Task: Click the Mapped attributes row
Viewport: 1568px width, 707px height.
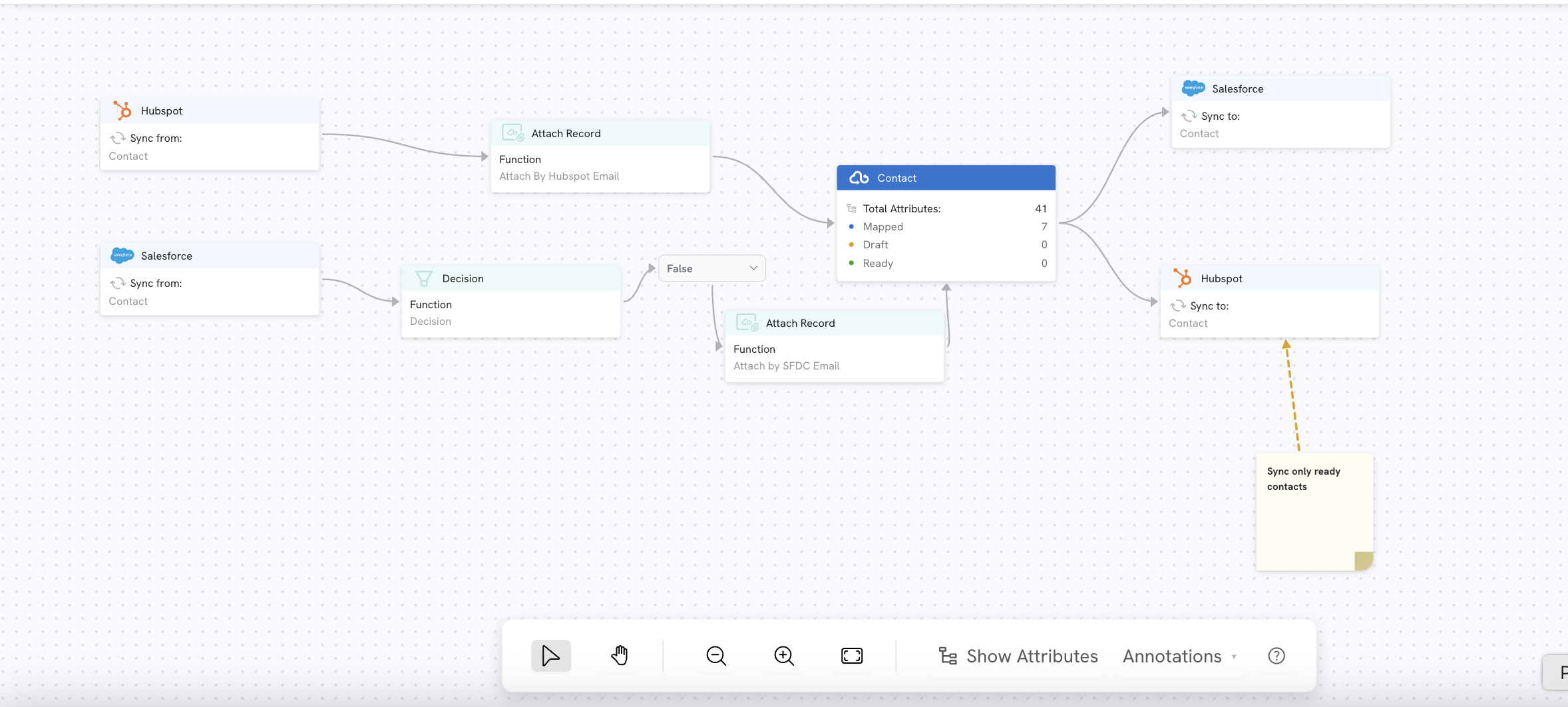Action: click(x=948, y=226)
